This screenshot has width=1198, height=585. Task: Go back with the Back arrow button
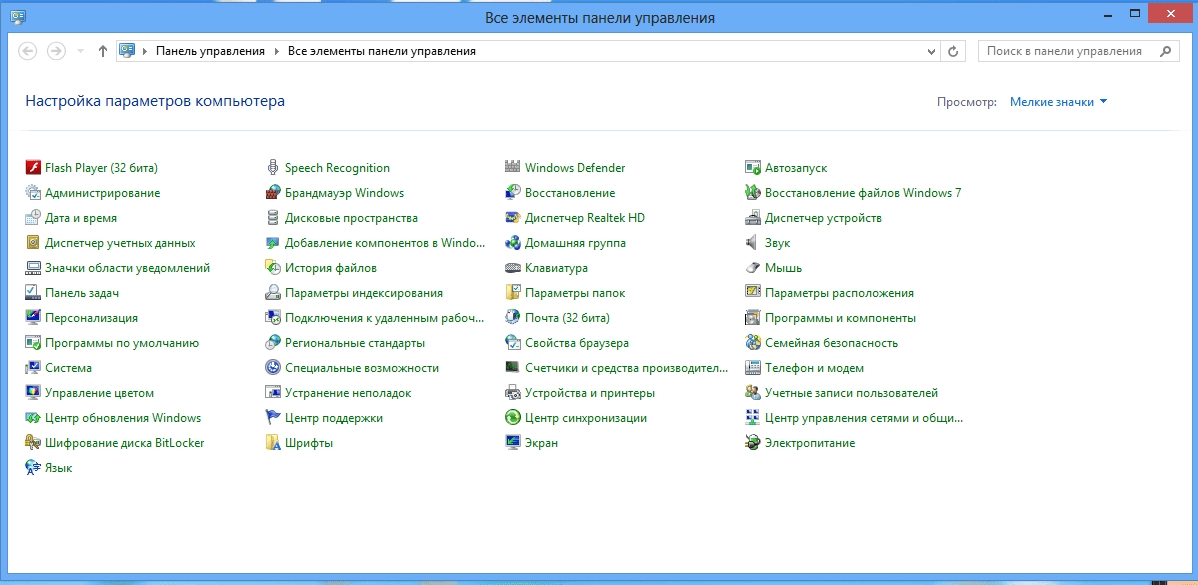[28, 51]
